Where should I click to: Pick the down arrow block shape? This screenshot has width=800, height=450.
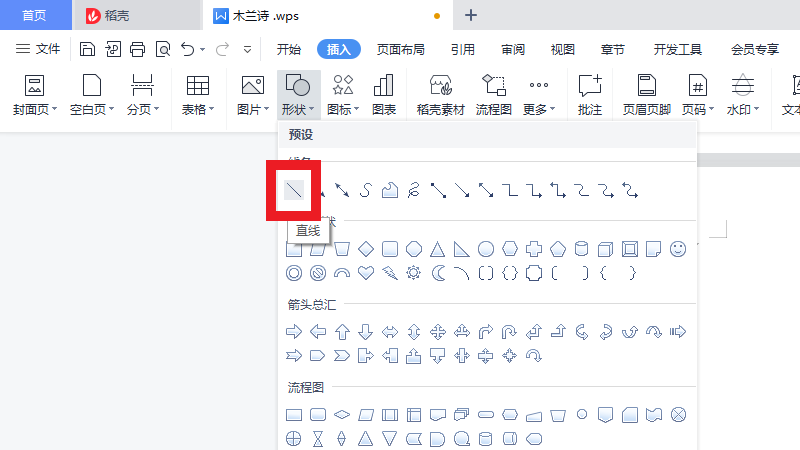click(x=365, y=332)
